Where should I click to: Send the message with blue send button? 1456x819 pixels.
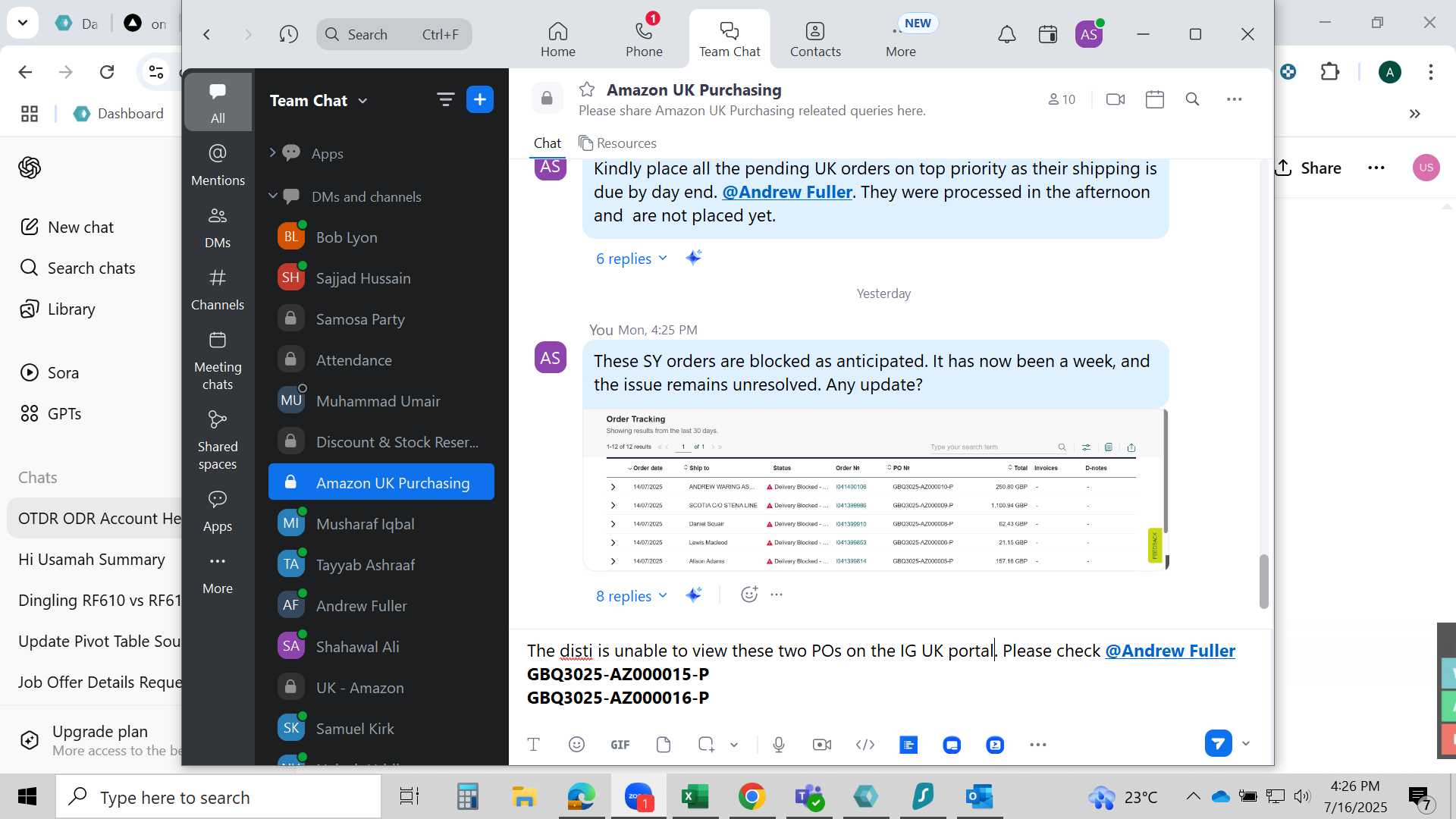pos(1218,743)
